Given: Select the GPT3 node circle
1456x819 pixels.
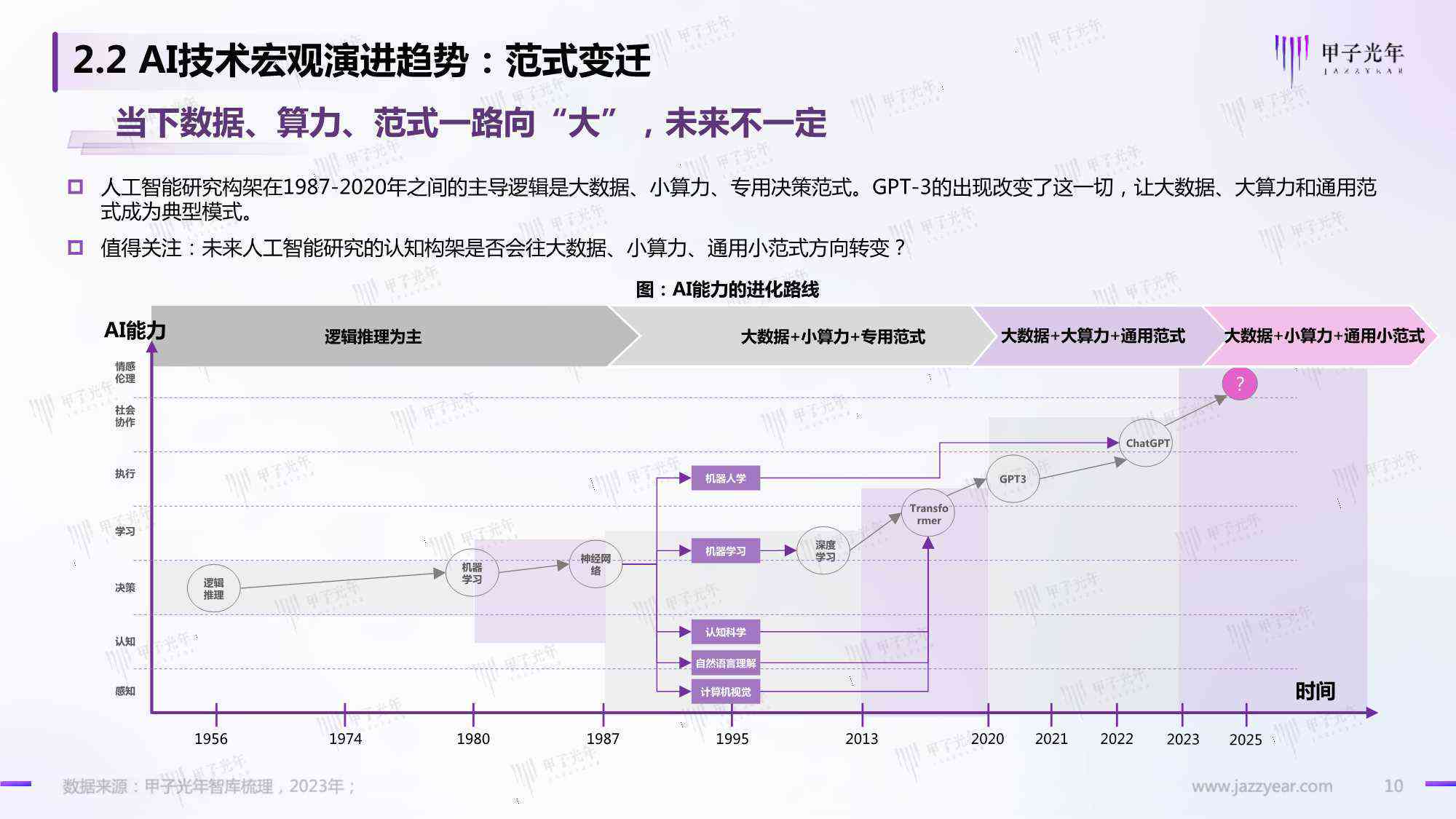Looking at the screenshot, I should (x=1013, y=478).
